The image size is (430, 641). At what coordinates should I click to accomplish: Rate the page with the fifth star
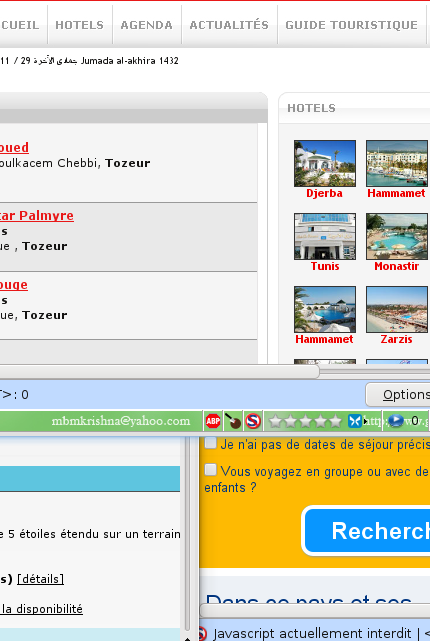(336, 421)
